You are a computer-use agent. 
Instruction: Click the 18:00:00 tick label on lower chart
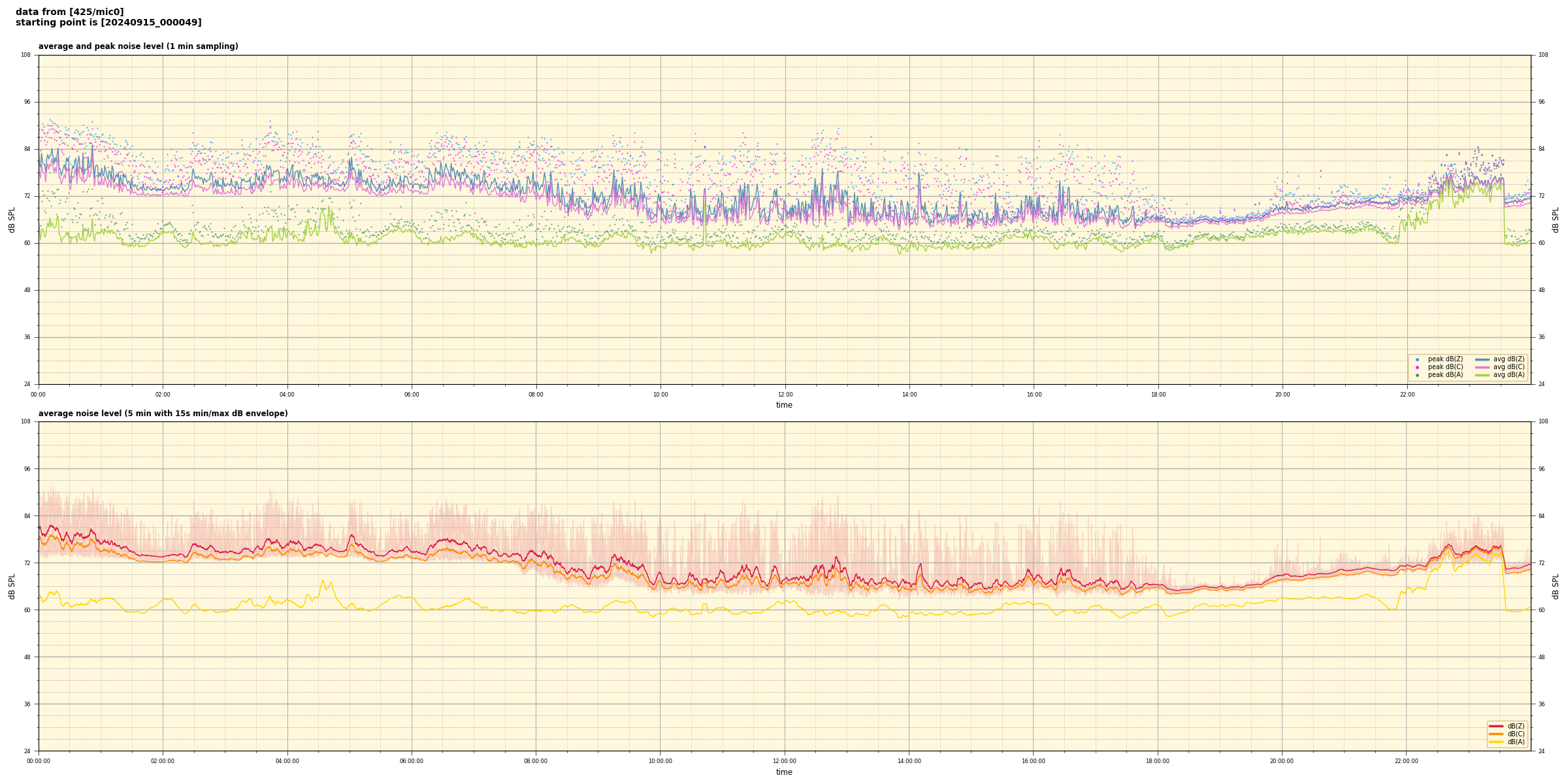[1158, 761]
